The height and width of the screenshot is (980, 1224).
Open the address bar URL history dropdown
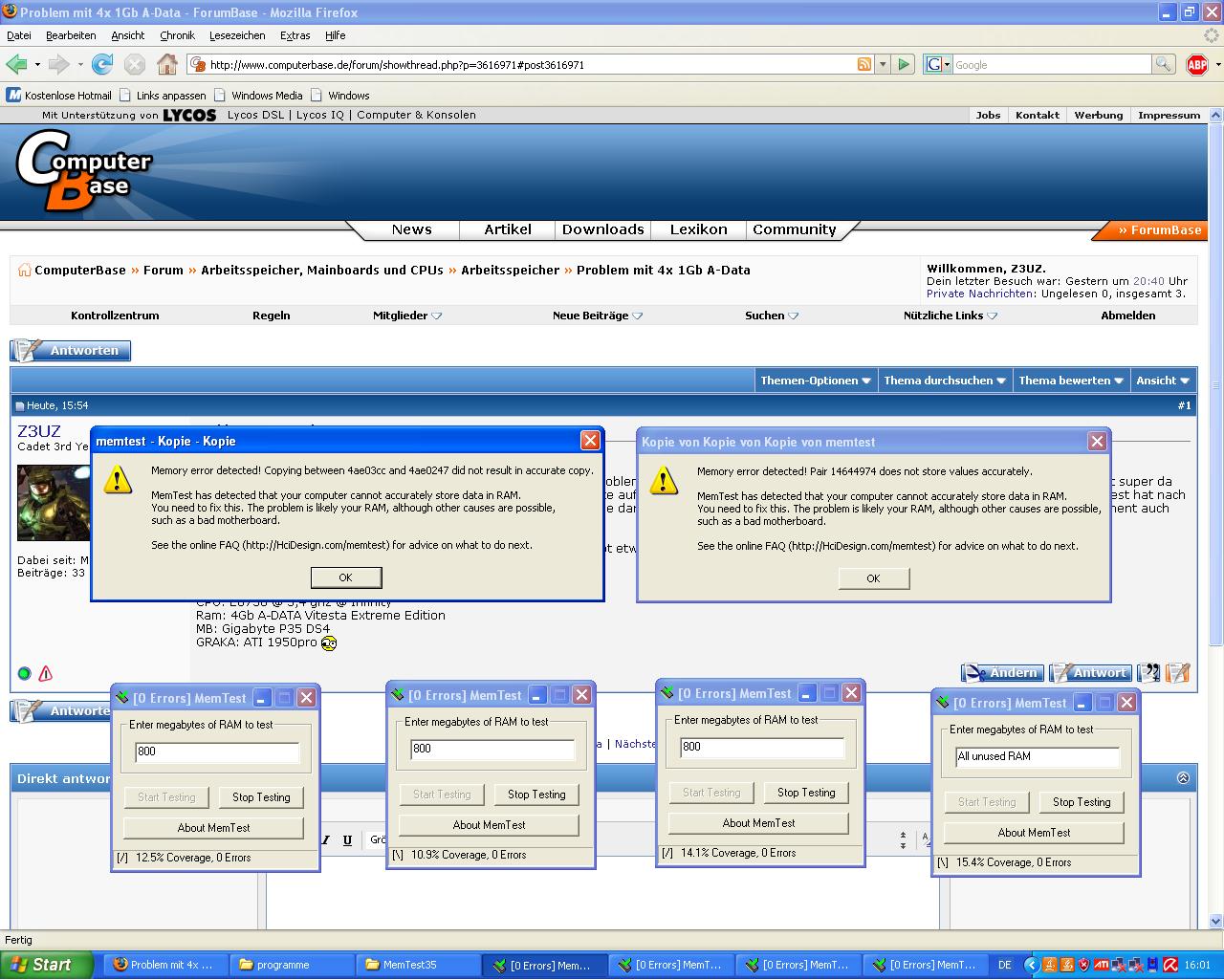tap(883, 64)
